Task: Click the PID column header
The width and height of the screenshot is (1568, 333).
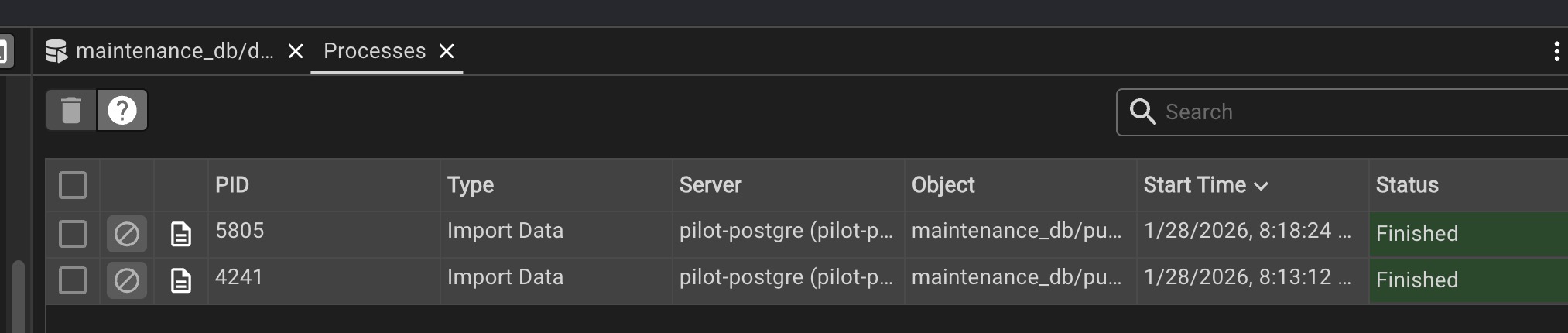Action: click(232, 185)
